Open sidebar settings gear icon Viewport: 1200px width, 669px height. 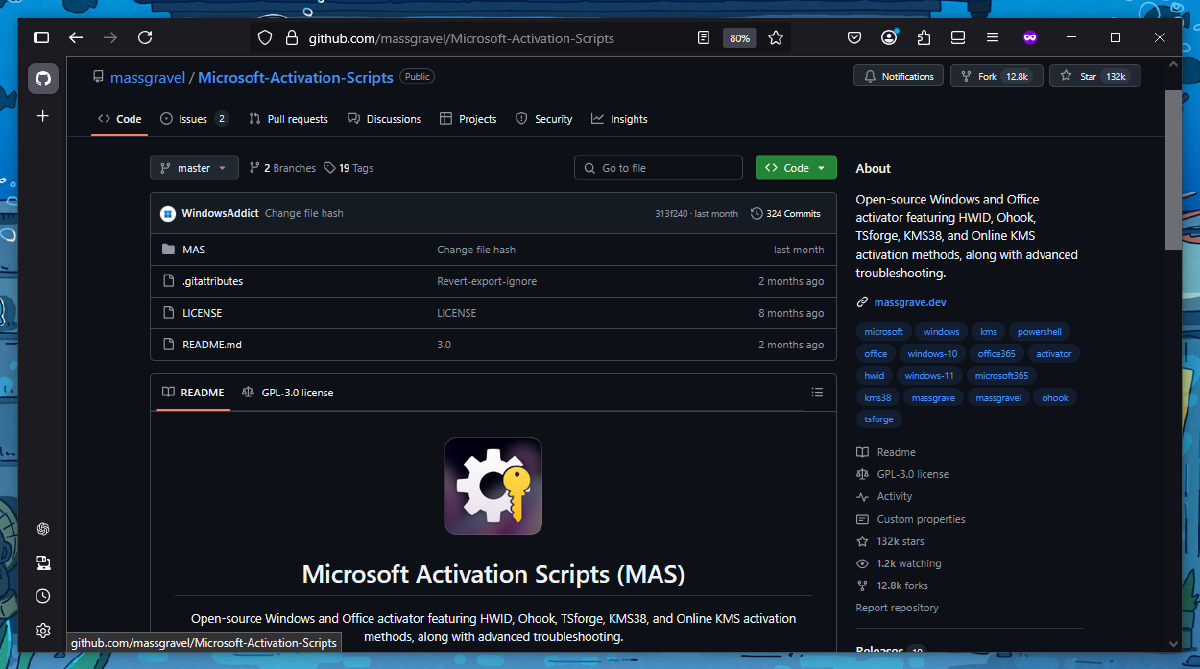click(43, 630)
